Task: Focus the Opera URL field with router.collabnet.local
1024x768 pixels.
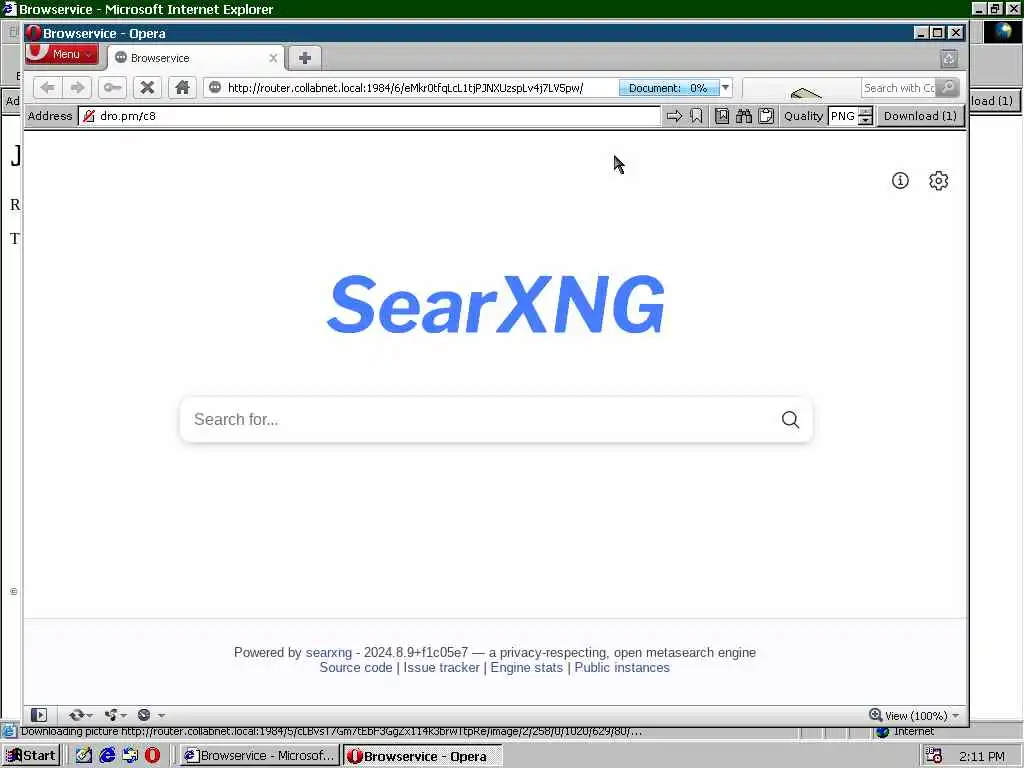Action: [x=405, y=88]
